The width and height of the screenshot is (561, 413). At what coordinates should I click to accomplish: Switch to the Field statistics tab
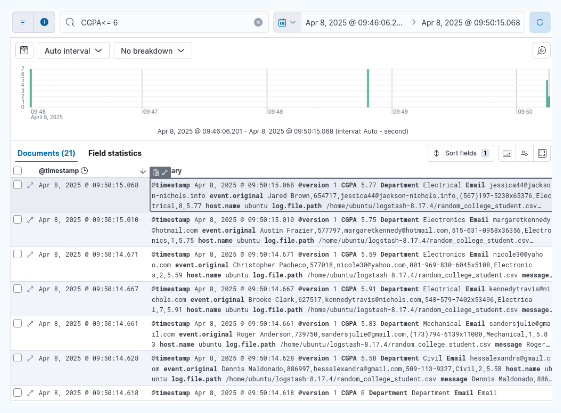(115, 153)
